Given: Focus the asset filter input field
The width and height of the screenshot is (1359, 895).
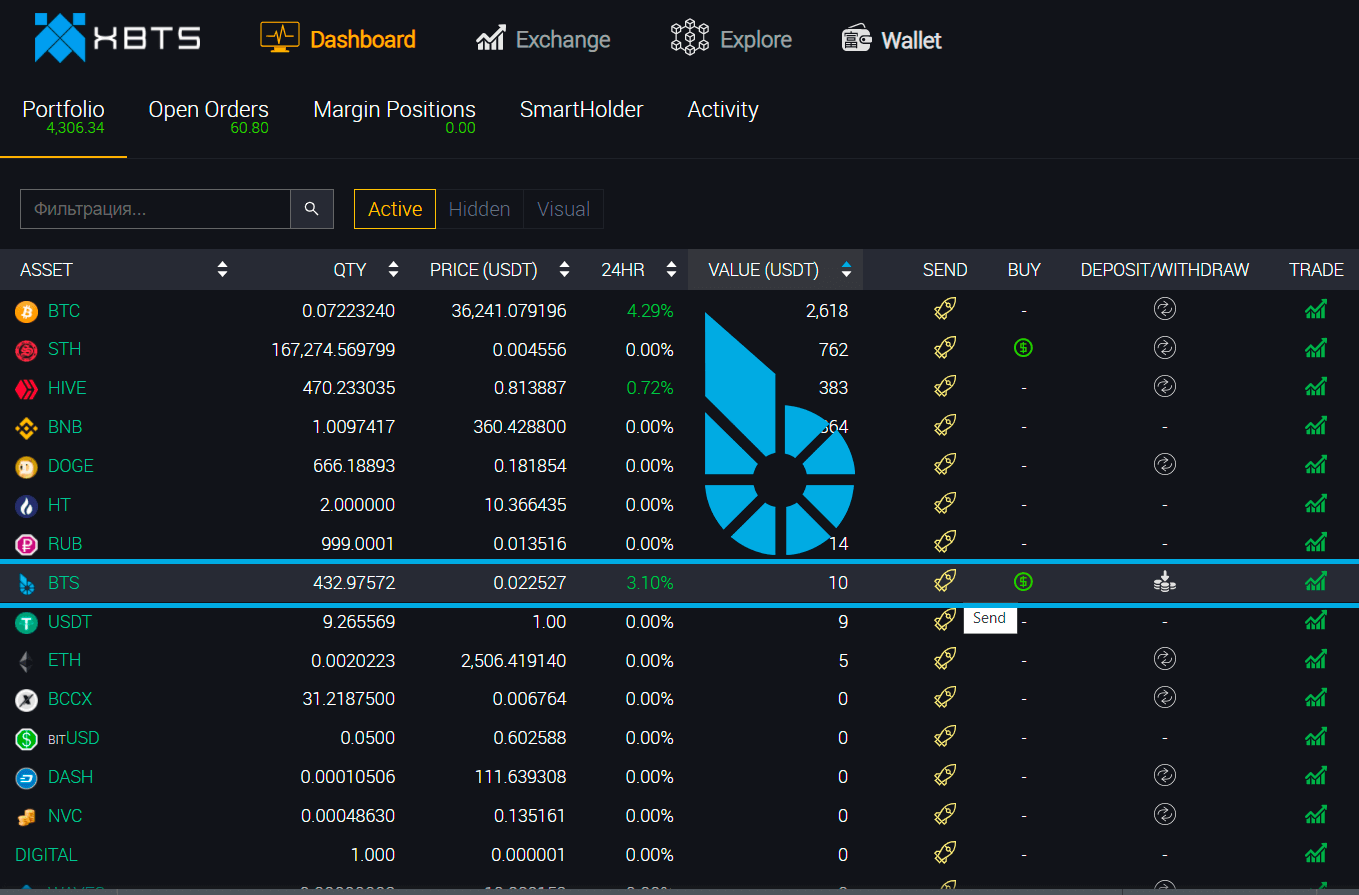Looking at the screenshot, I should [155, 209].
